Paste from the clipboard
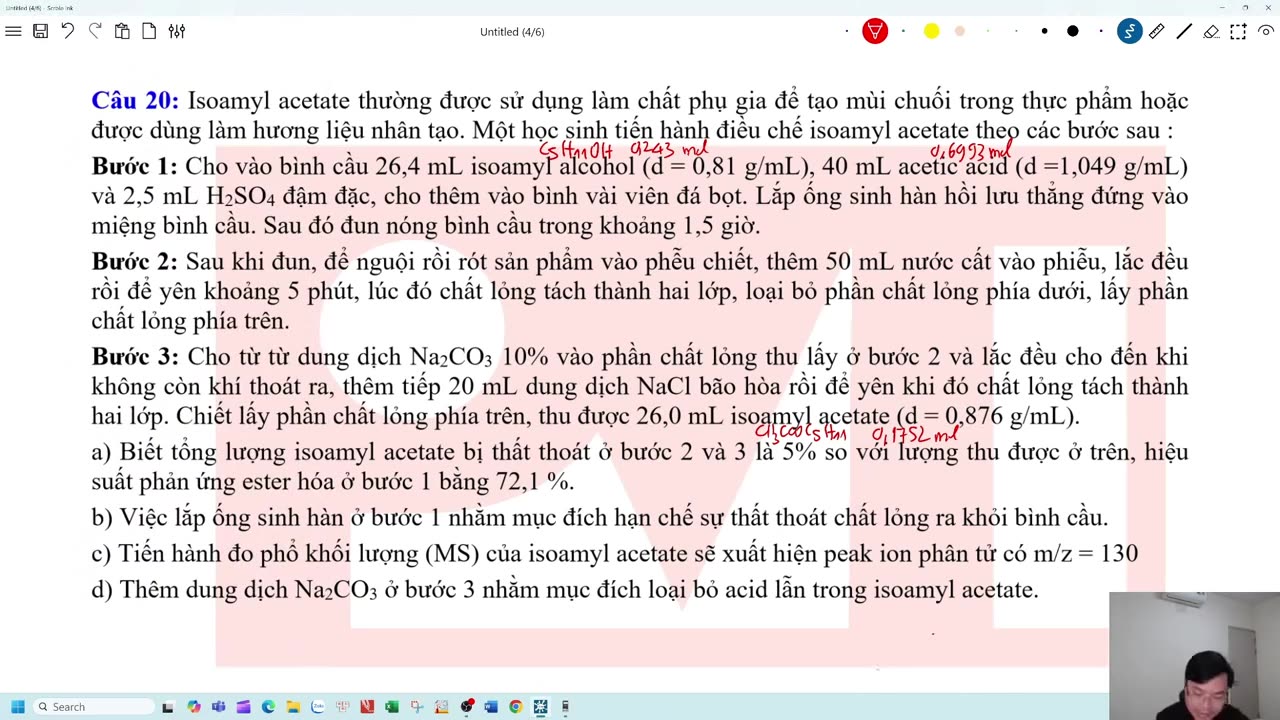This screenshot has width=1280, height=720. (x=122, y=31)
